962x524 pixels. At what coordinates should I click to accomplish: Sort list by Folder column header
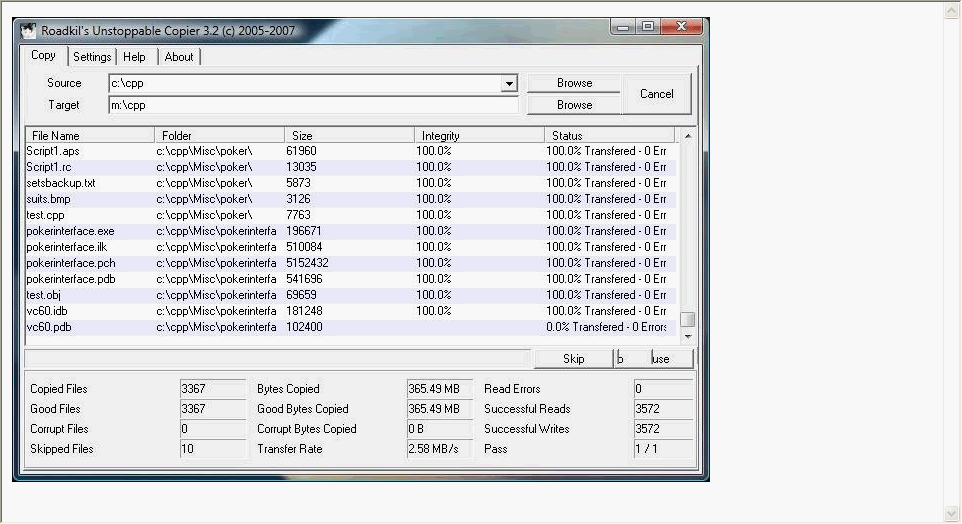220,136
